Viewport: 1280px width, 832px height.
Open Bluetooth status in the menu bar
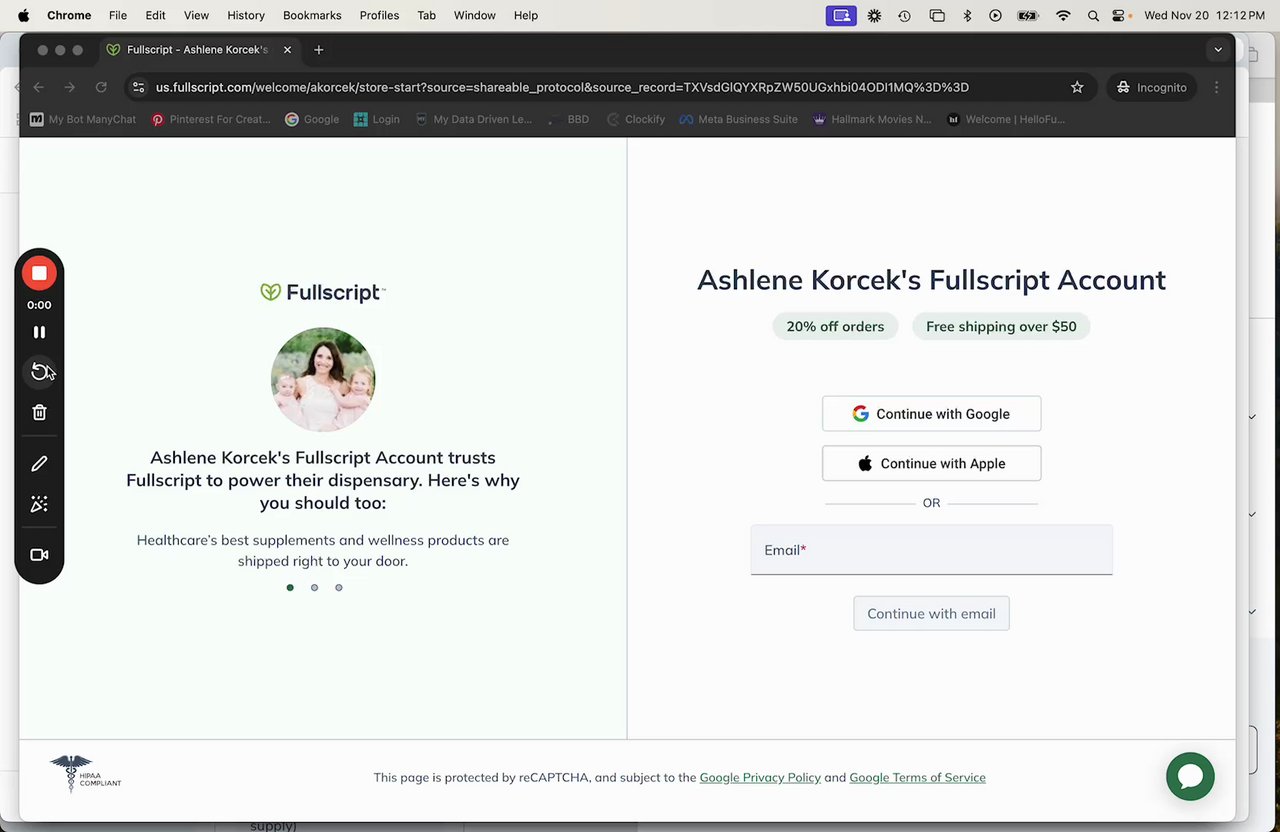click(x=967, y=15)
